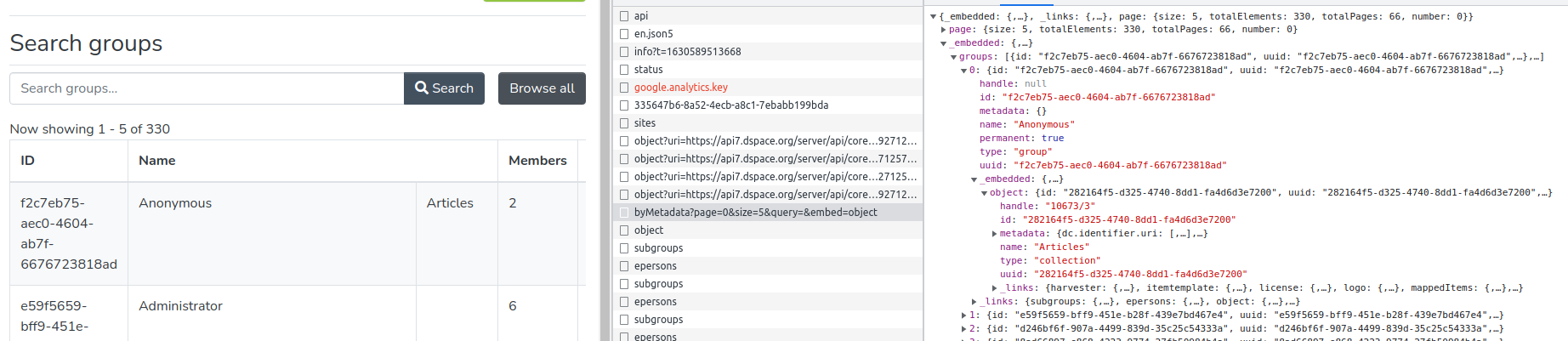Focus the Search groups input field
This screenshot has height=341, width=1568.
tap(207, 88)
